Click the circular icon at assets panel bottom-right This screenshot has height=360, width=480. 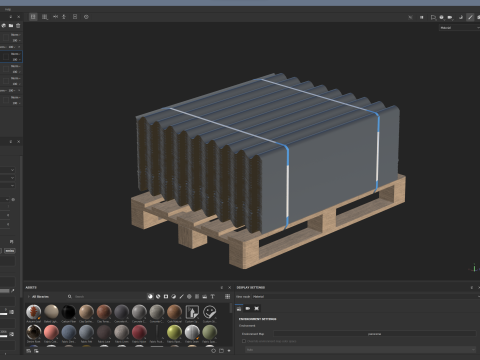tap(214, 351)
